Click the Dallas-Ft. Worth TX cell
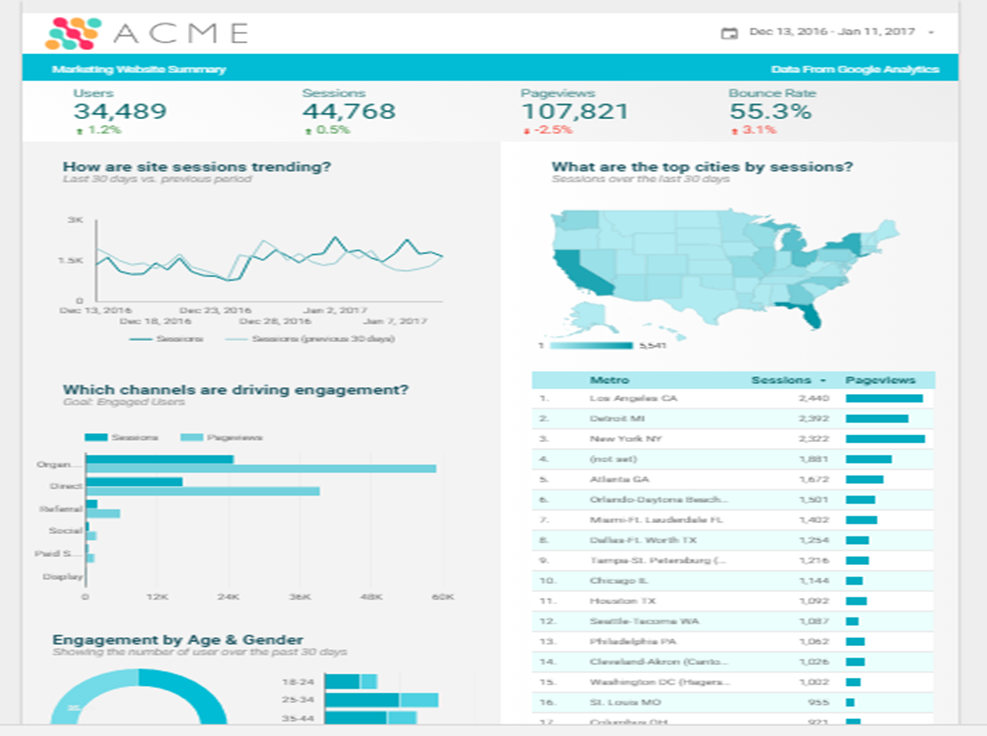This screenshot has width=987, height=736. tap(643, 540)
